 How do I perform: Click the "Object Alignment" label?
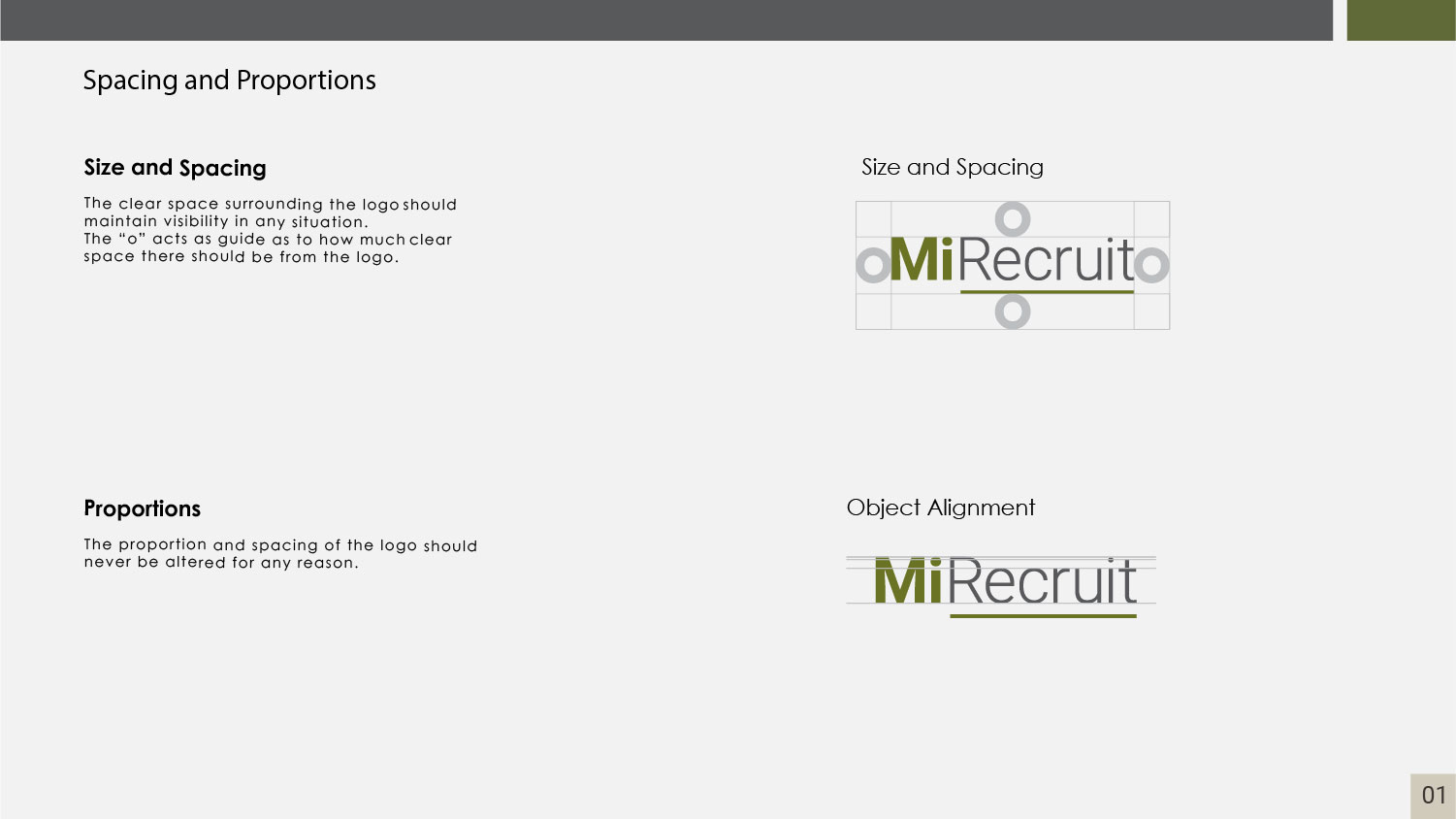click(940, 508)
